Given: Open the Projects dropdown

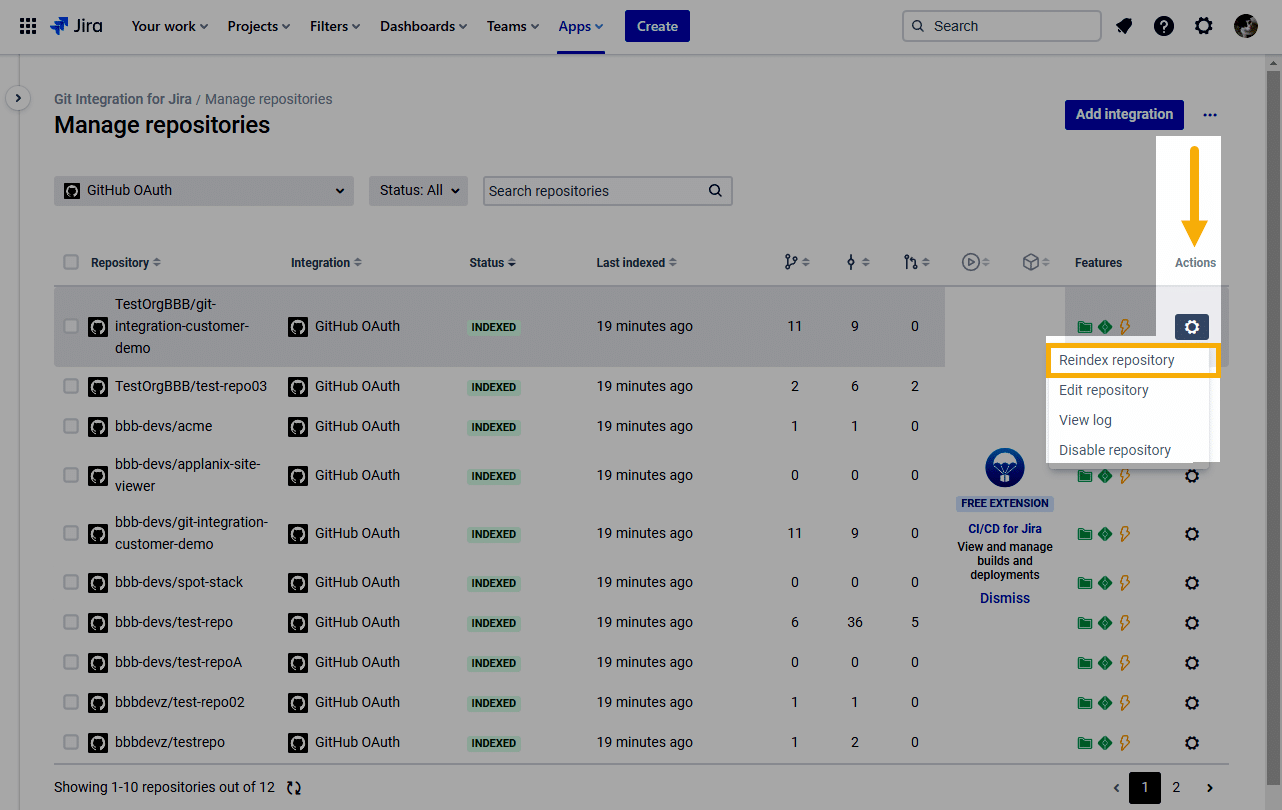Looking at the screenshot, I should [x=259, y=26].
